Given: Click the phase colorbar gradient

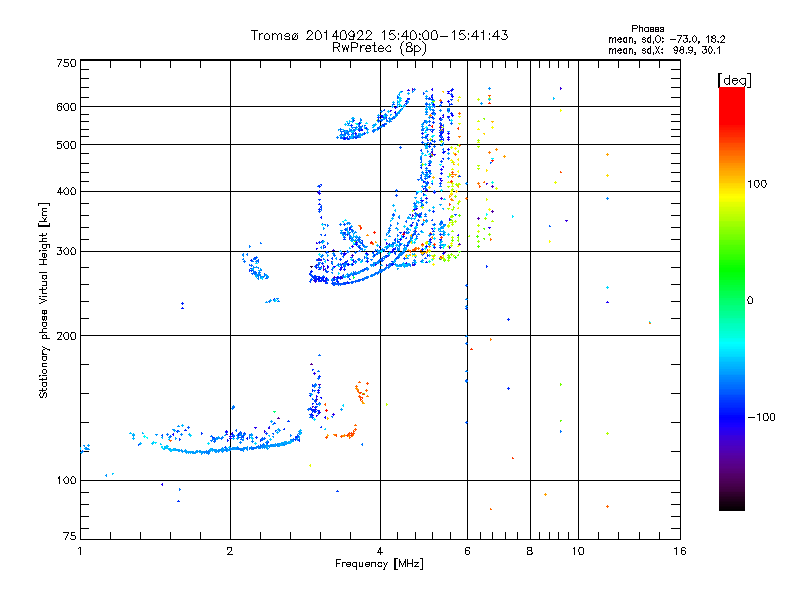Looking at the screenshot, I should point(732,298).
